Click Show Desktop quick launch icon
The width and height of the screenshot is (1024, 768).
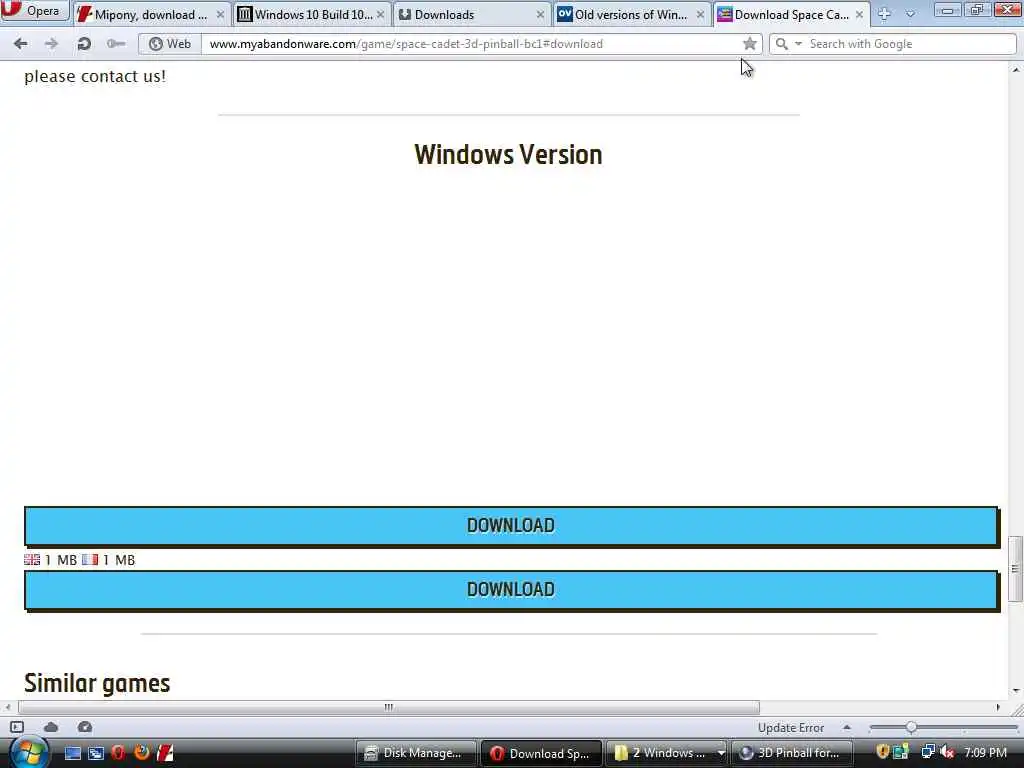(x=72, y=753)
